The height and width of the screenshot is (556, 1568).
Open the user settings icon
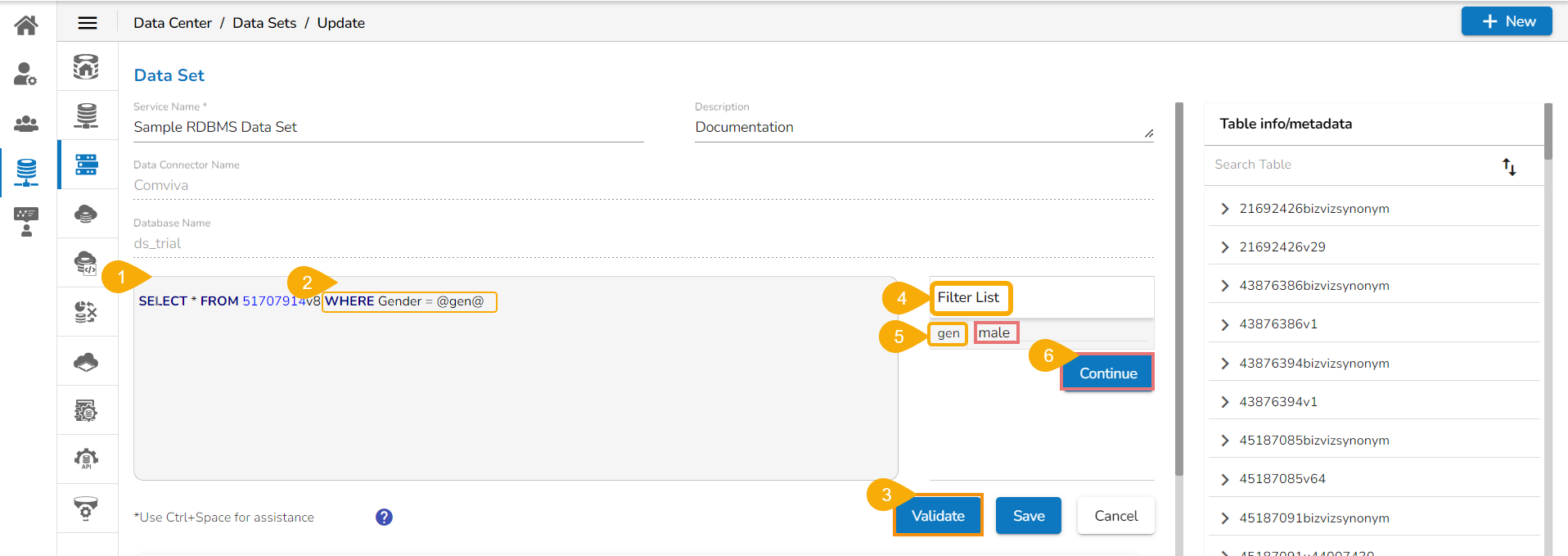[26, 75]
